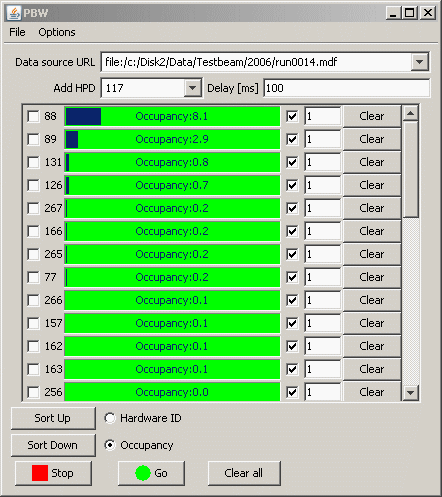Select the checkbox left of HPD 88
Viewport: 442px width, 497px height.
pos(33,116)
